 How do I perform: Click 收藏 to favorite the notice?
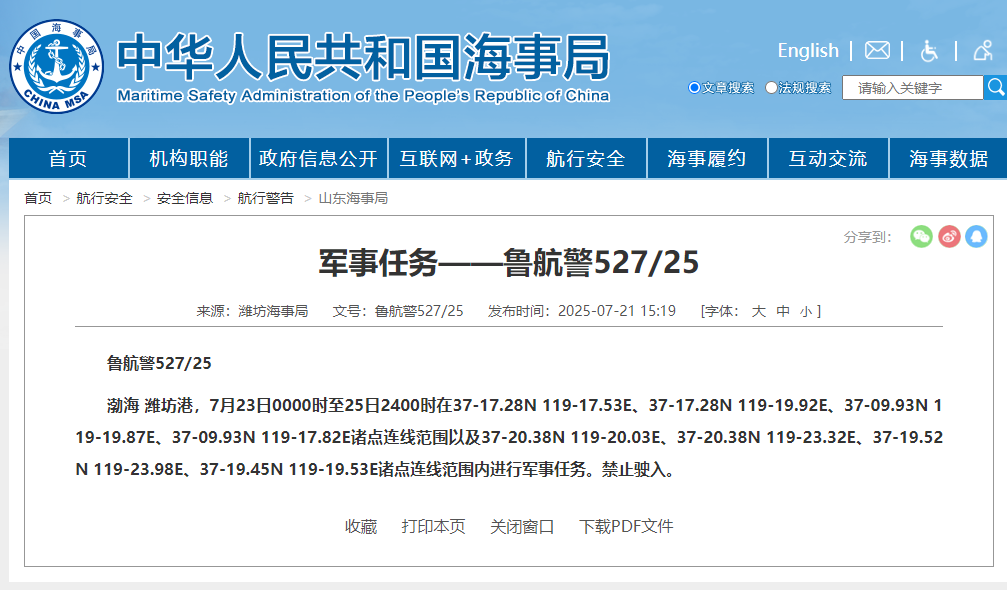(361, 525)
